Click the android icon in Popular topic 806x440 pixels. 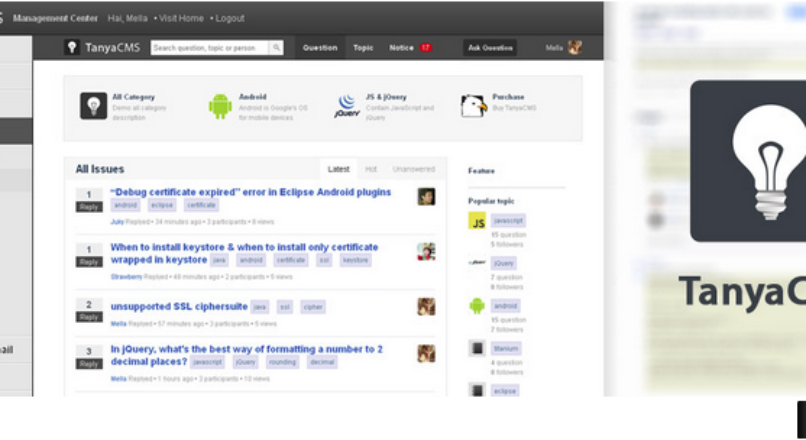click(x=477, y=306)
